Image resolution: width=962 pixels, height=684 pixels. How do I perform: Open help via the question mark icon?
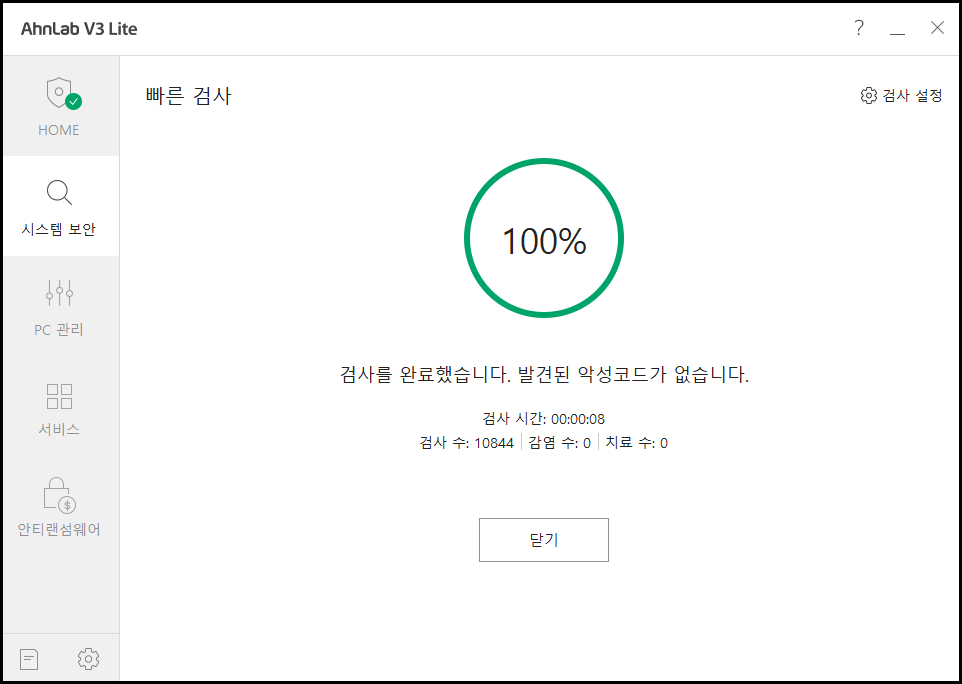click(858, 28)
